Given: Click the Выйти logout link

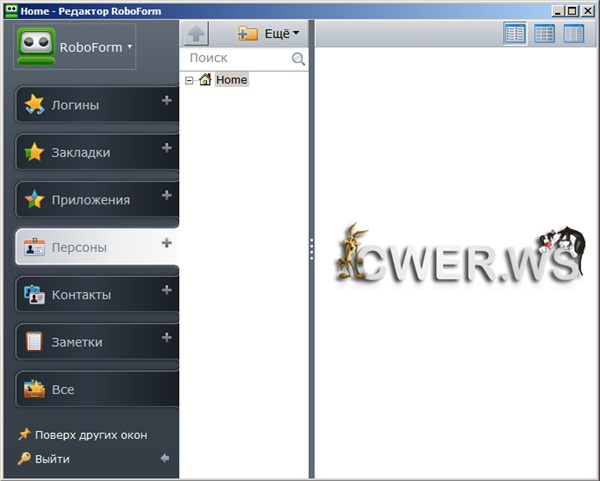Looking at the screenshot, I should (52, 459).
